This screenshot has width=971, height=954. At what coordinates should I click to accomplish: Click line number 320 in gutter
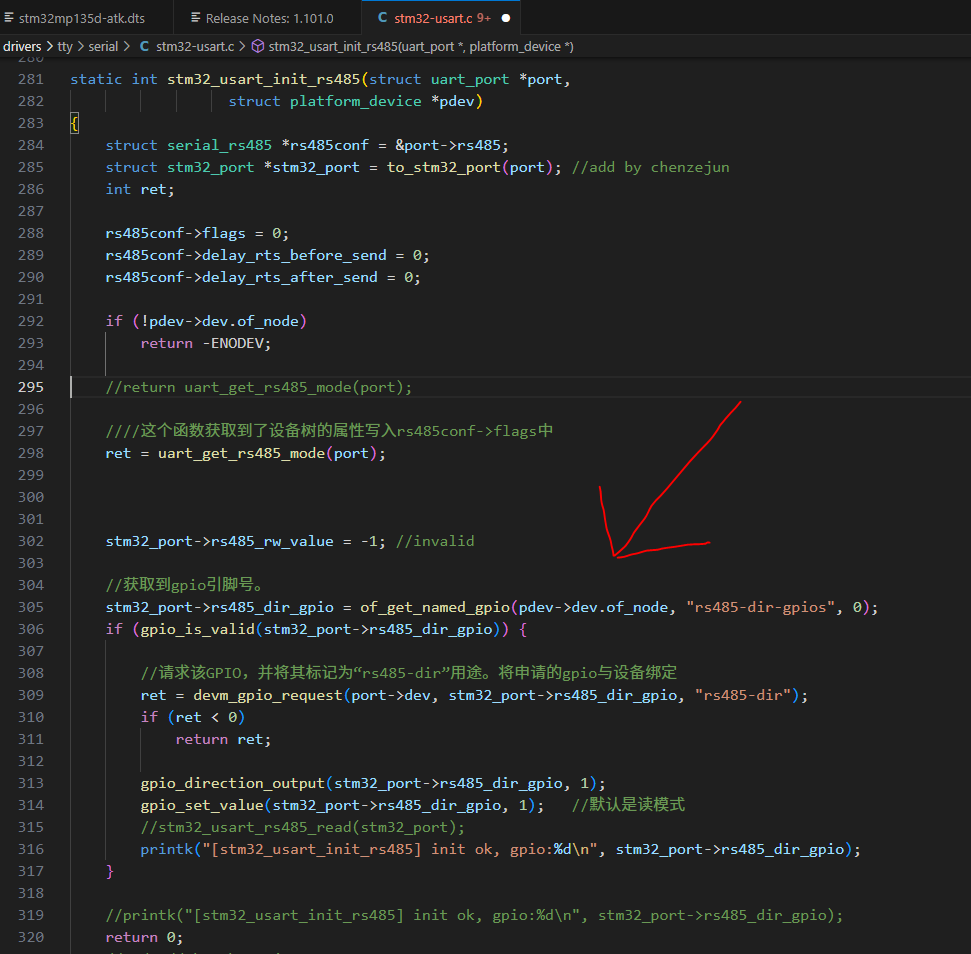tap(31, 937)
